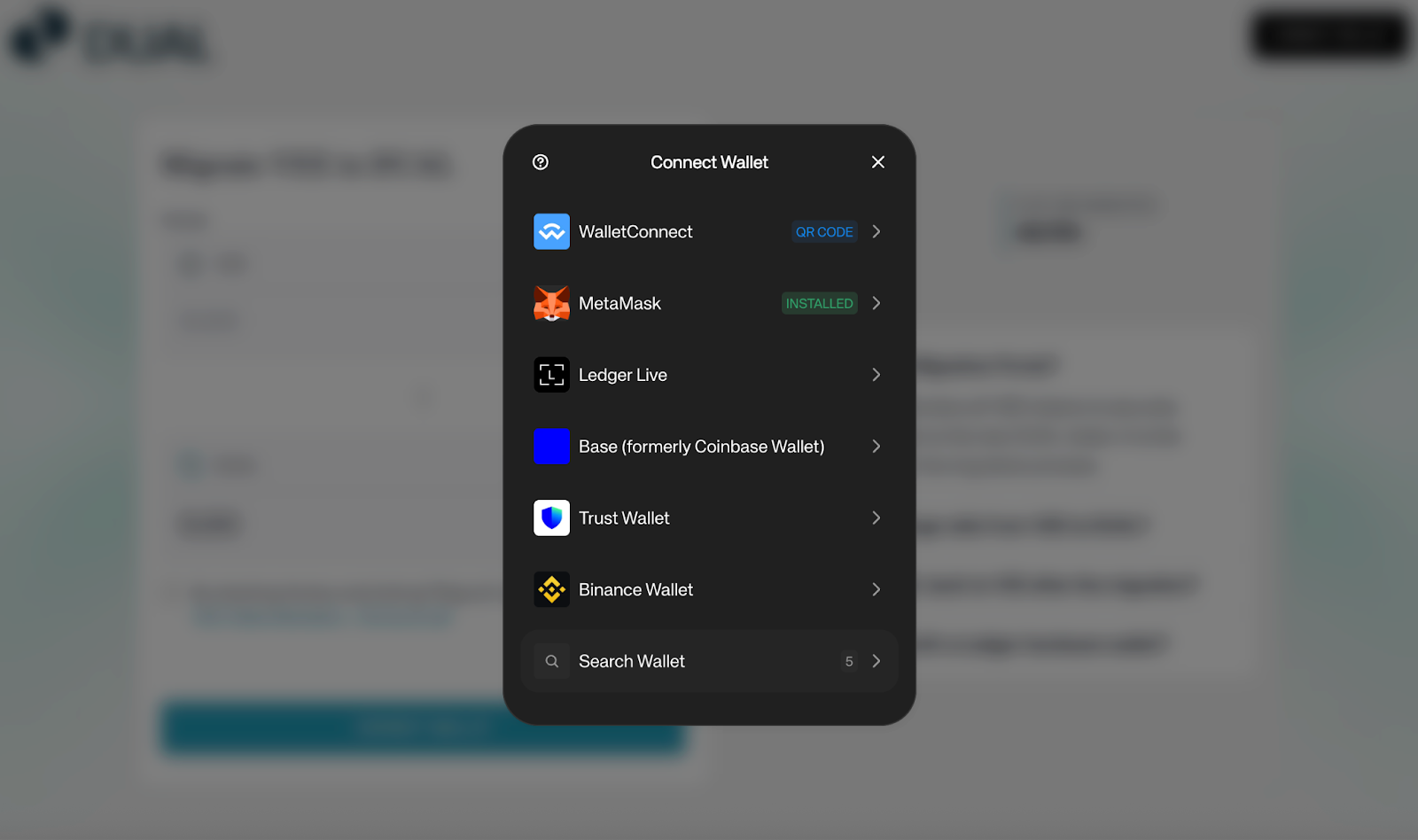Screen dimensions: 1418x840
Task: Click the Base wallet blue icon
Action: pos(551,447)
